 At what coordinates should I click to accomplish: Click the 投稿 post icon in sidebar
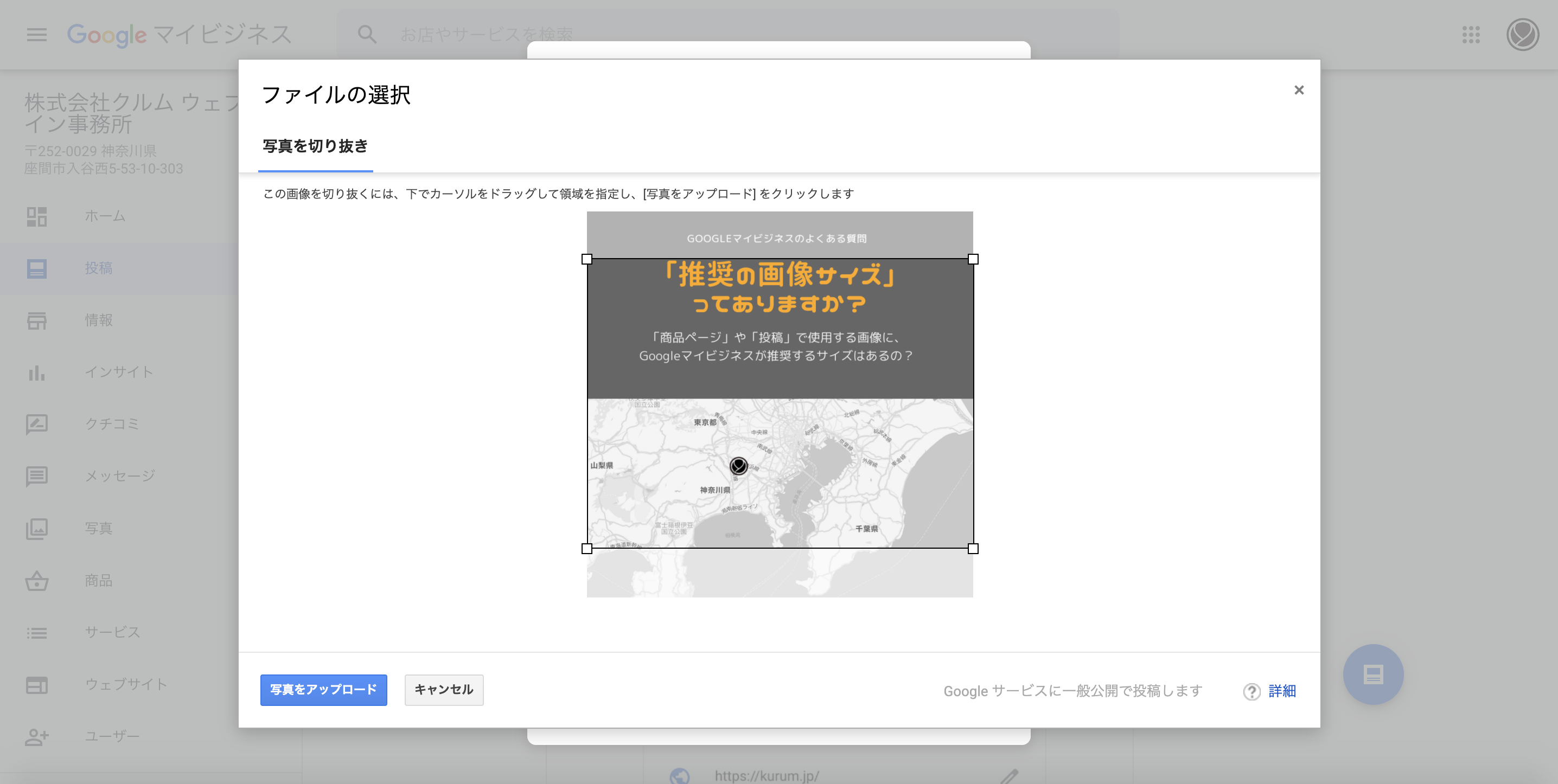click(37, 268)
